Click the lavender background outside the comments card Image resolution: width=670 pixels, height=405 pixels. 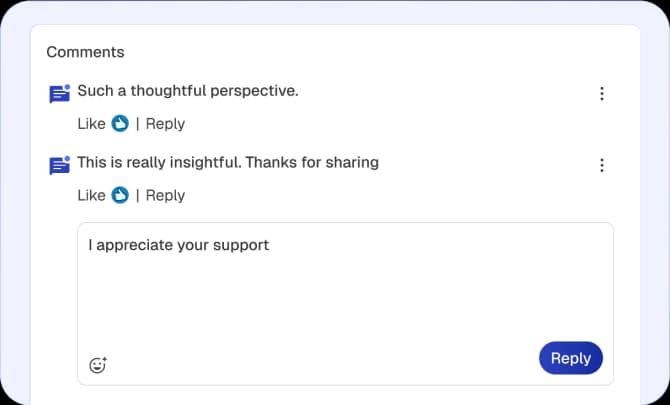coord(654,200)
